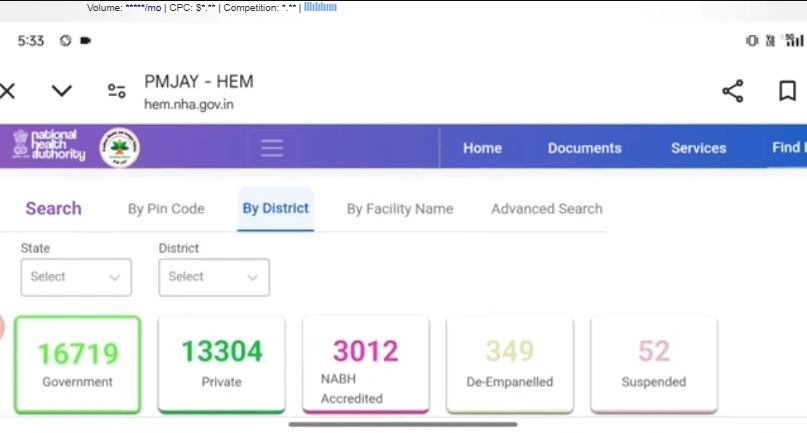Tap the signal strength status icon
This screenshot has height=433, width=807.
(794, 40)
